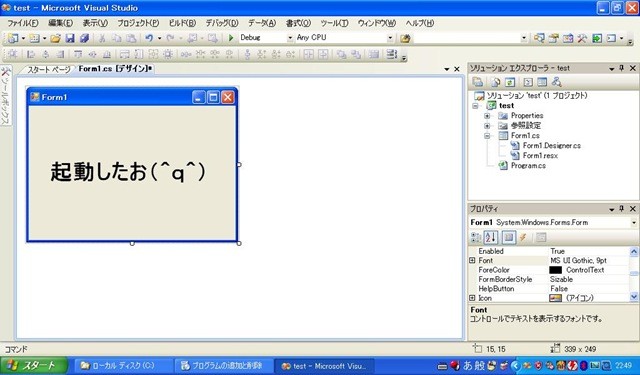640x375 pixels.
Task: Click the New Project icon in the toolbar
Action: coord(13,38)
